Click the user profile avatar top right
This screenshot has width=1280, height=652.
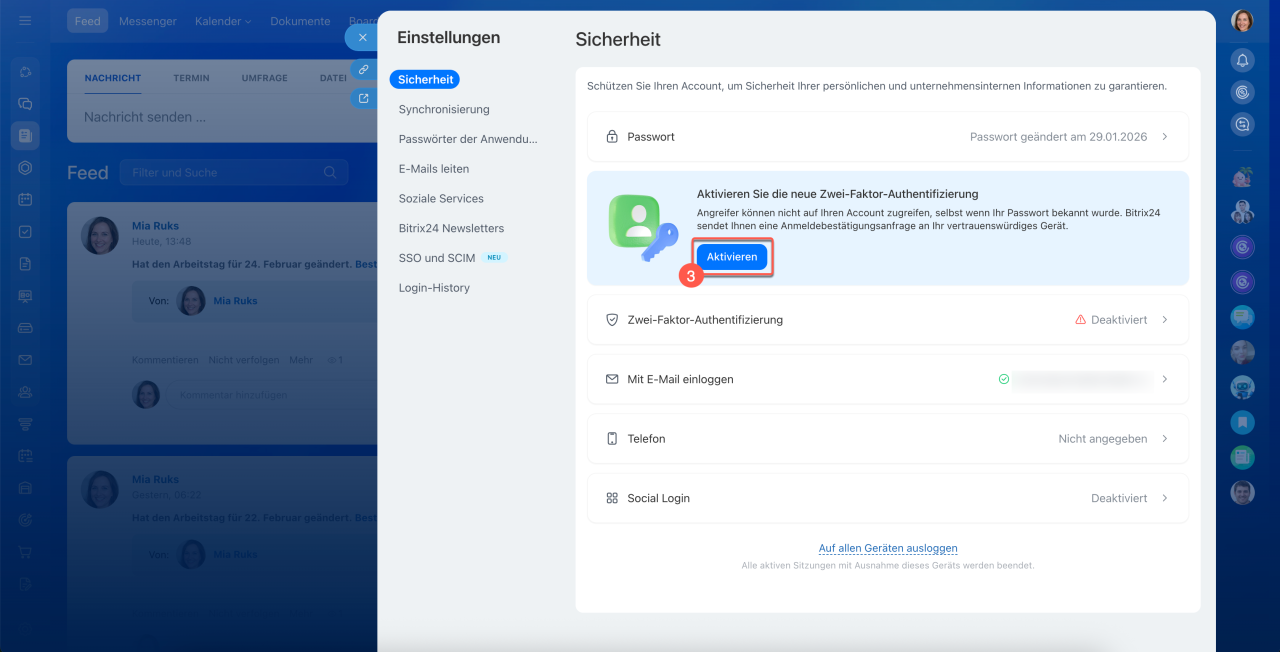click(x=1242, y=21)
